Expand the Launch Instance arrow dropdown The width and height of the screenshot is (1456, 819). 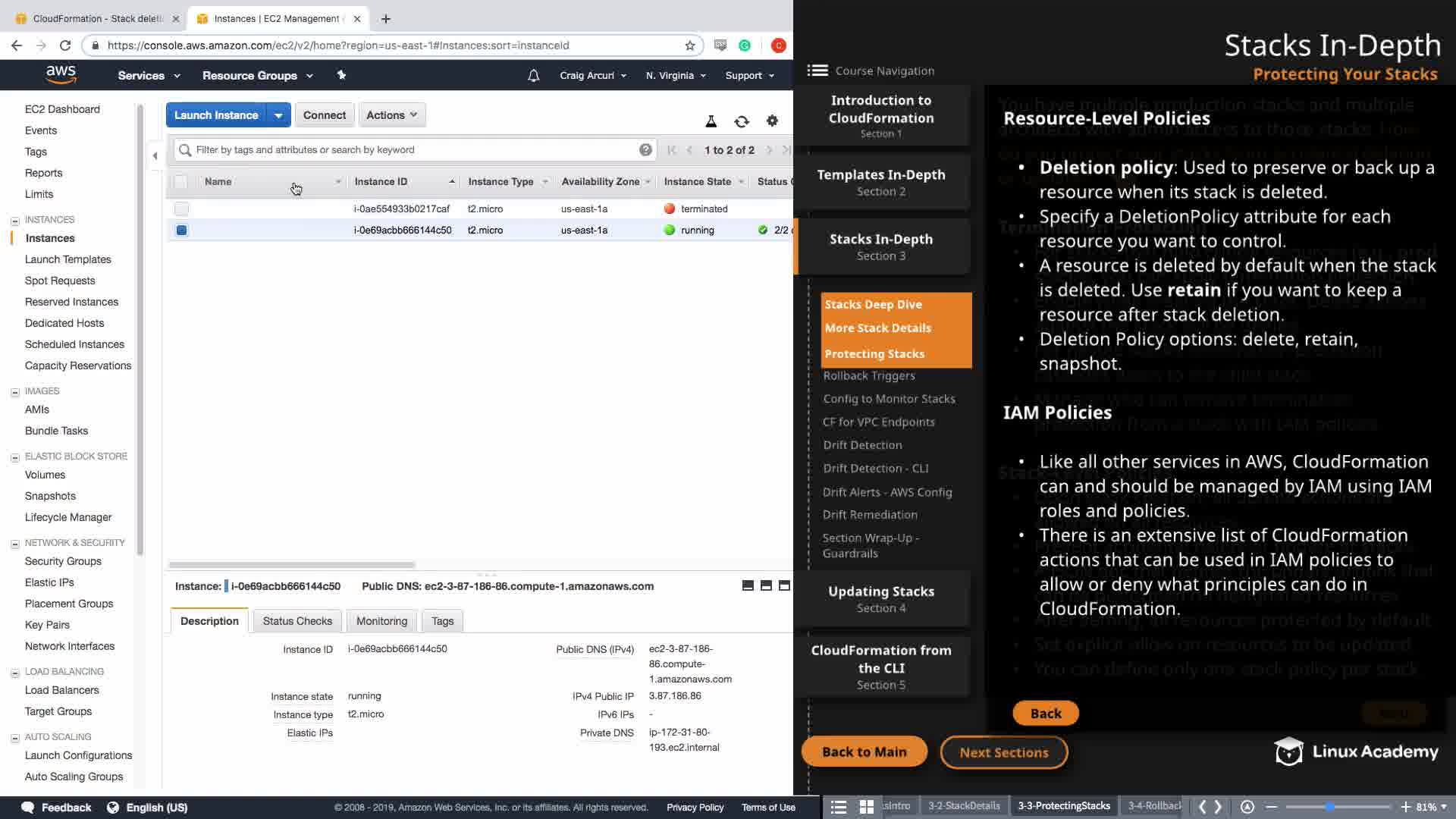tap(278, 115)
